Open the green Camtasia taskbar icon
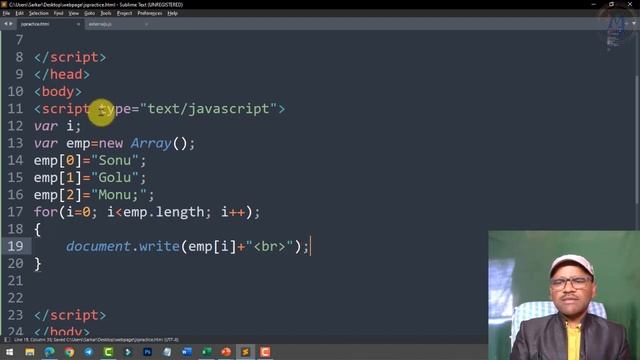640x360 pixels. pyautogui.click(x=108, y=352)
